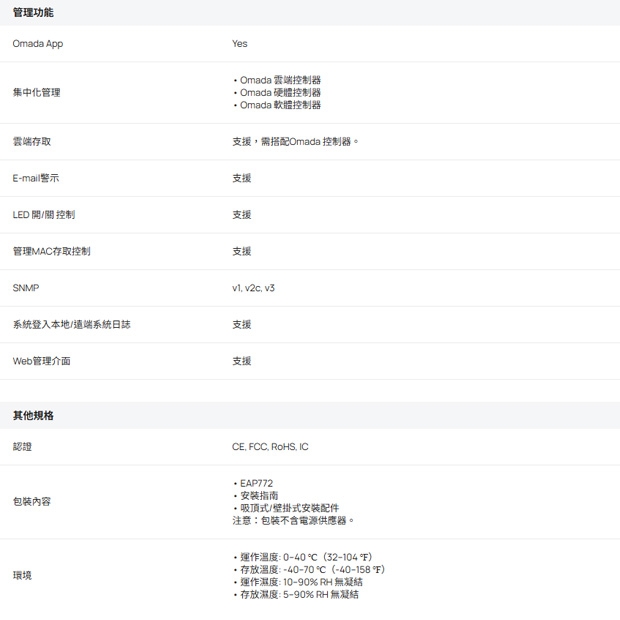Viewport: 620px width, 620px height.
Task: Click 吸頂式/壁掛式安裝配件 list item
Action: [x=289, y=508]
